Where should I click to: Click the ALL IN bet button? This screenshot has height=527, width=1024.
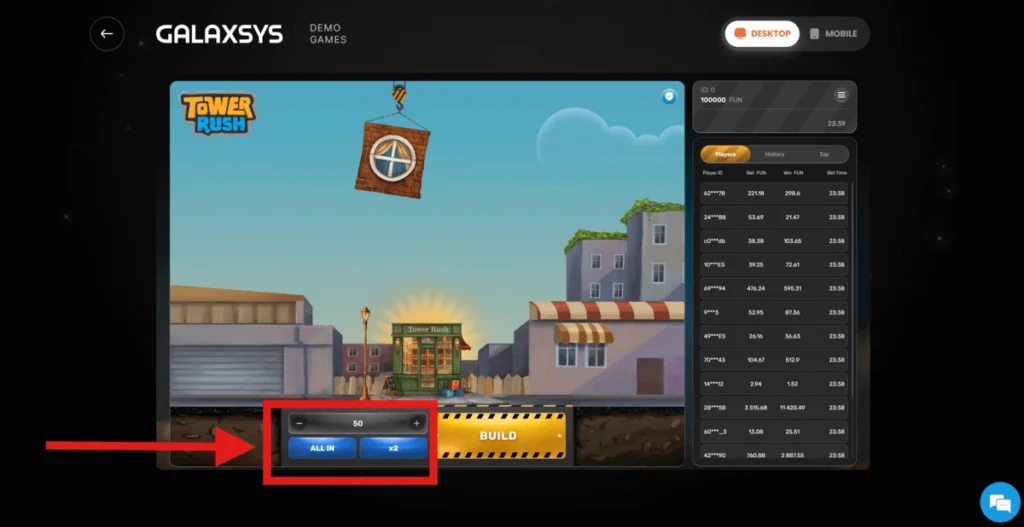[x=322, y=448]
